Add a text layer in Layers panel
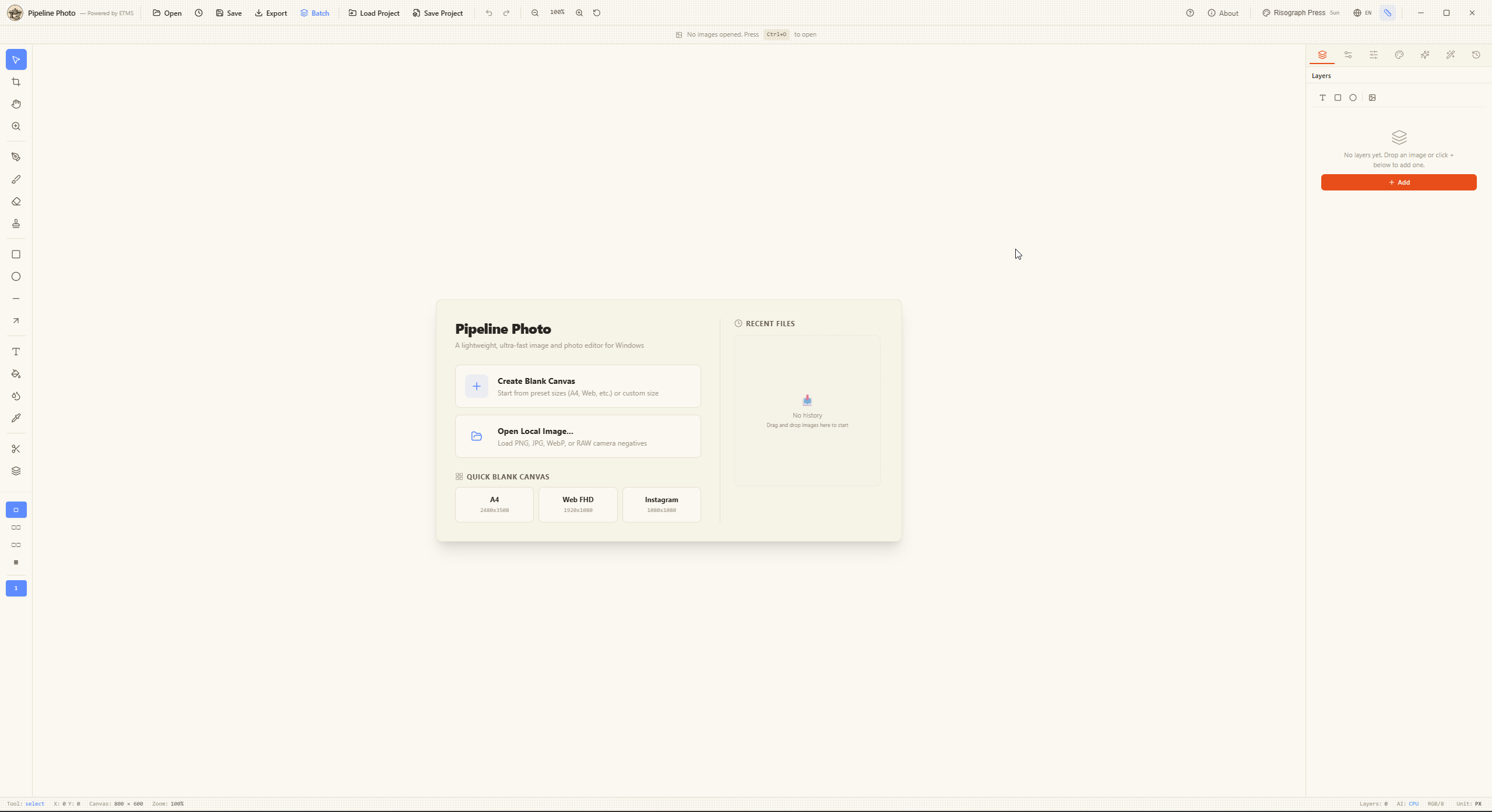 [x=1323, y=98]
